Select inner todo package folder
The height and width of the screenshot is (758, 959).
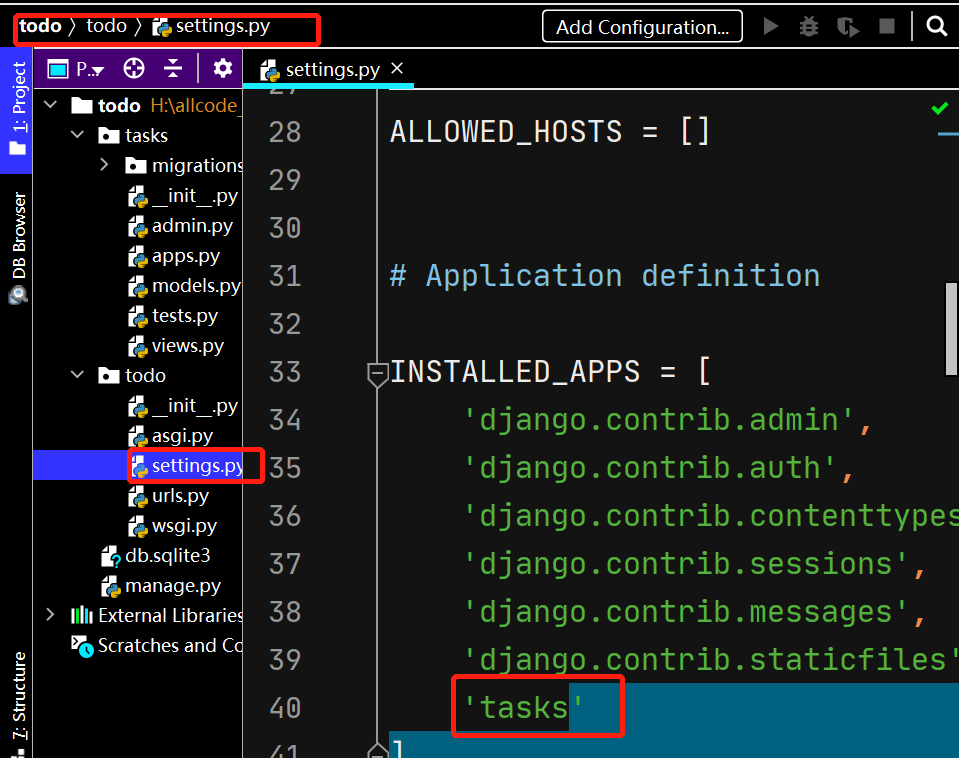[132, 375]
